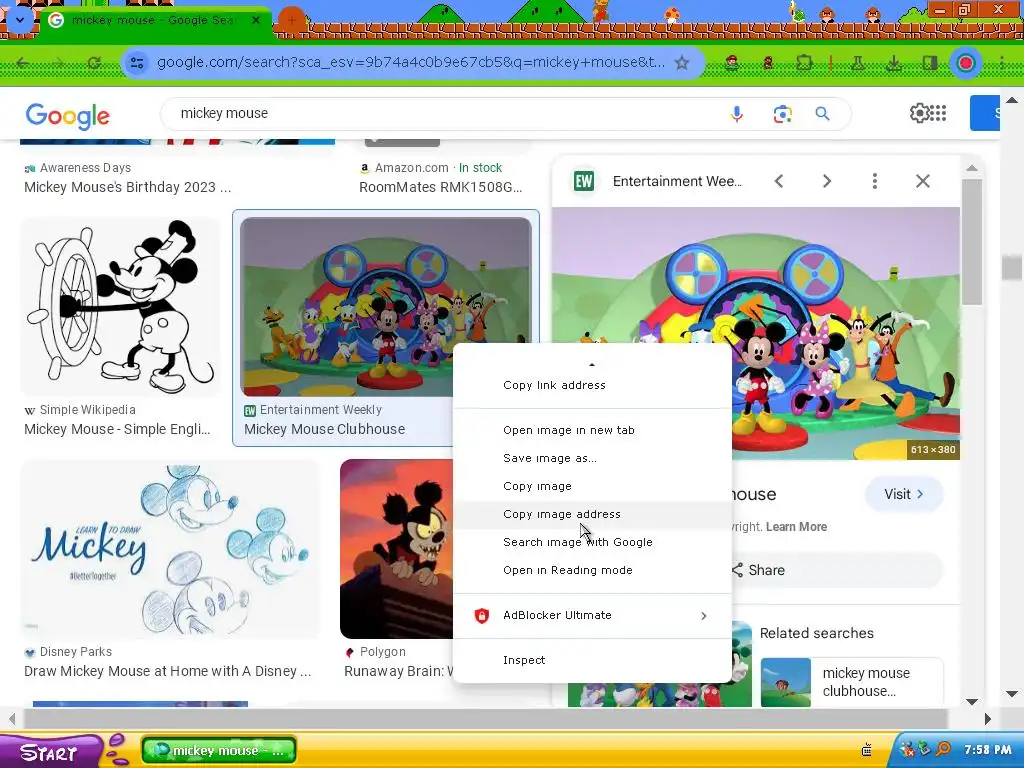The height and width of the screenshot is (768, 1024).
Task: Click preview panel scrollbar down arrow
Action: point(972,701)
